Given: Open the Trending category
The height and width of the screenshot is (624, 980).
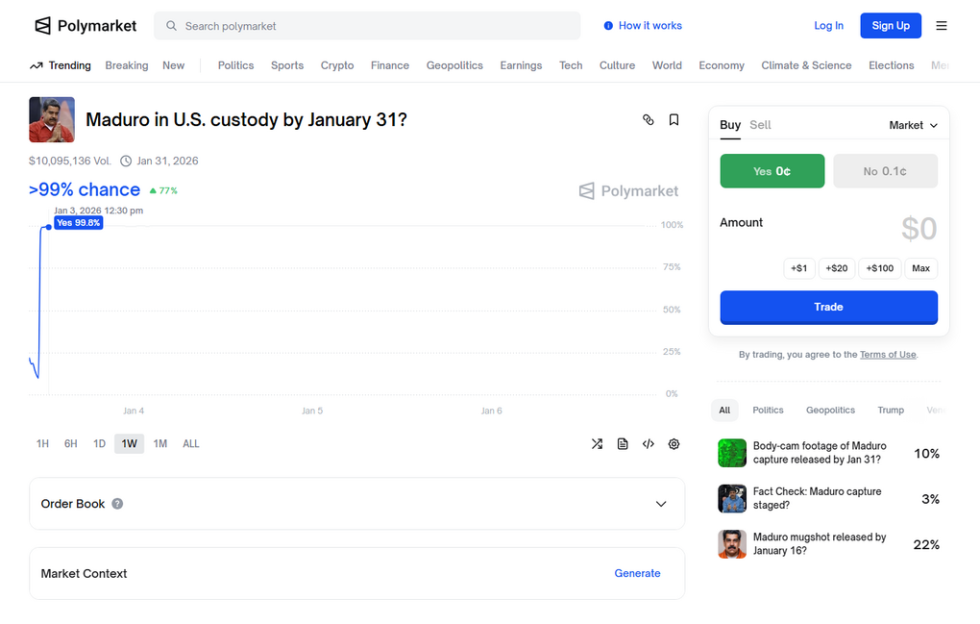Looking at the screenshot, I should tap(69, 65).
